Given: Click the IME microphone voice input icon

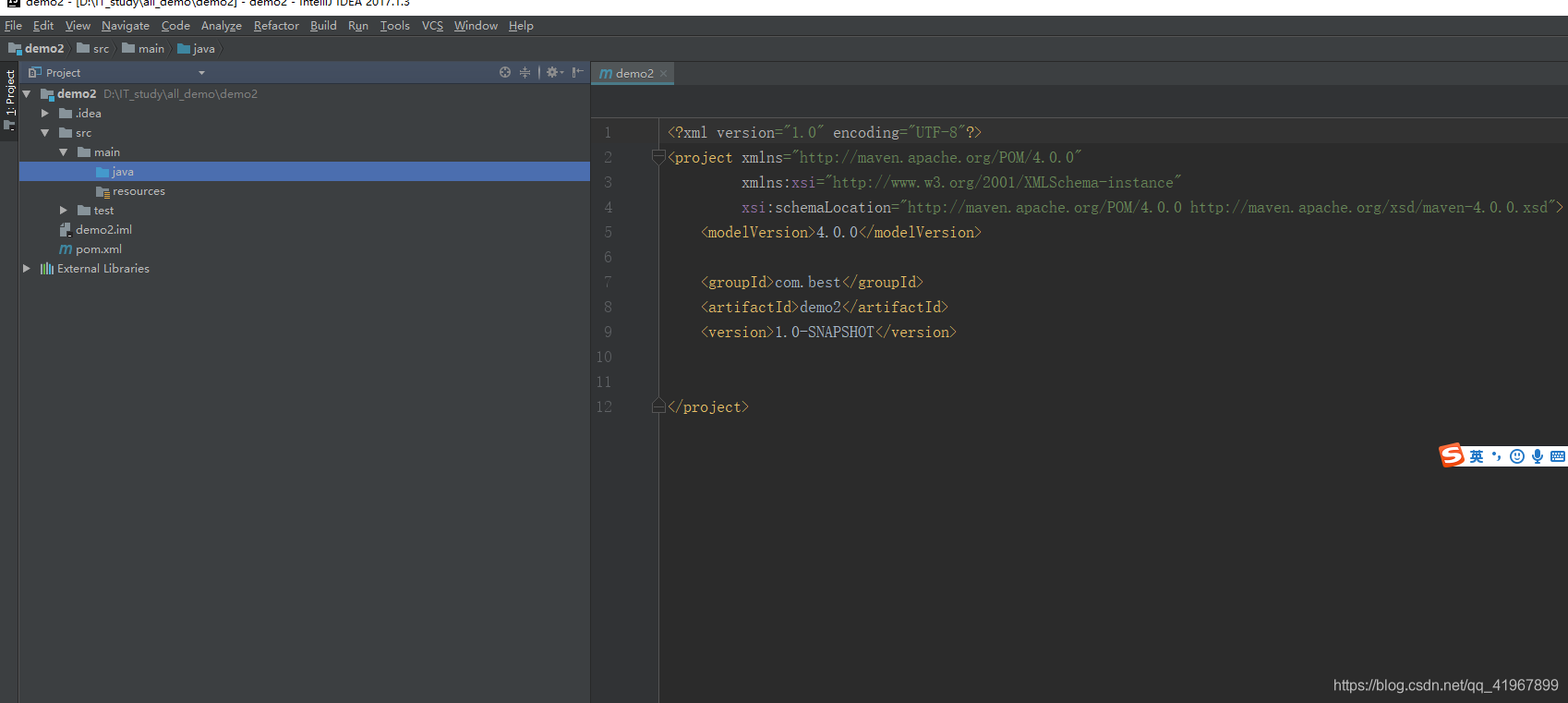Looking at the screenshot, I should (x=1538, y=456).
